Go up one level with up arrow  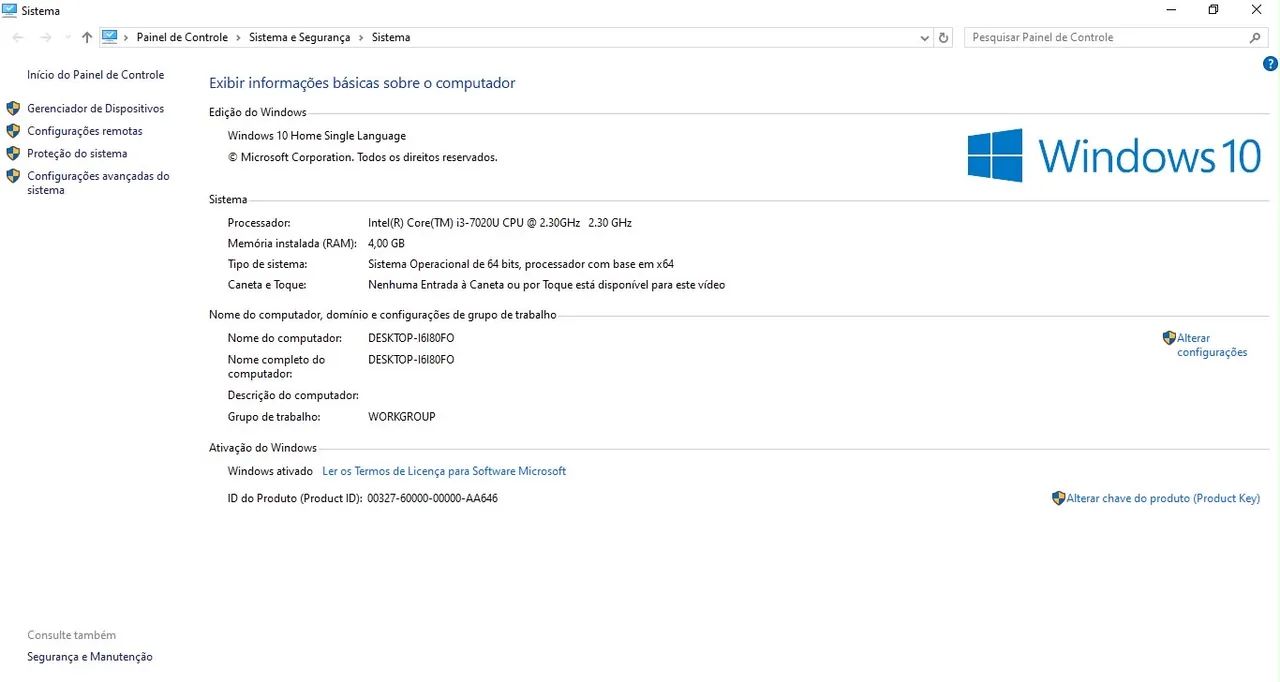click(87, 37)
